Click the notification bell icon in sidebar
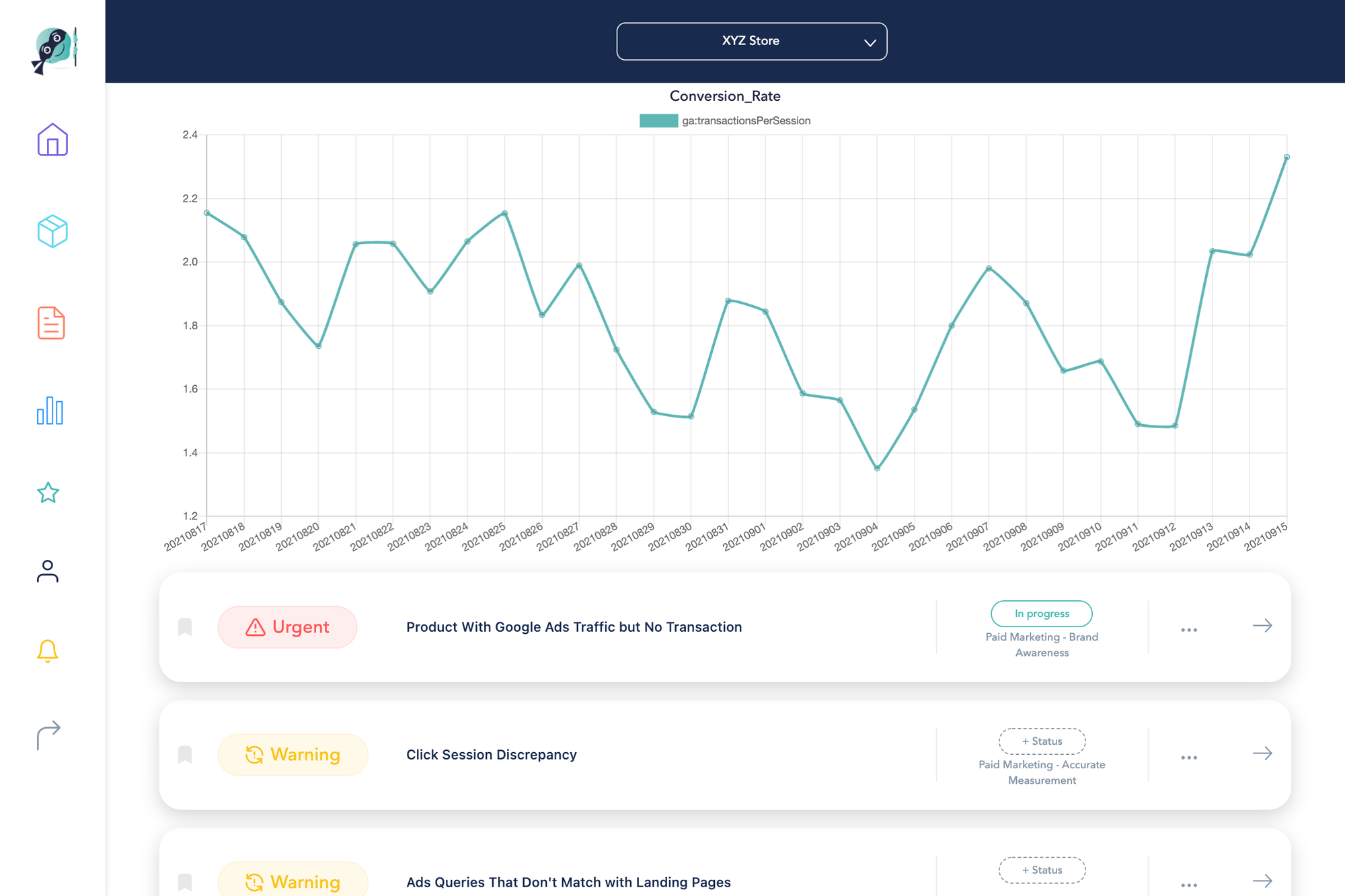The image size is (1345, 896). [x=47, y=651]
